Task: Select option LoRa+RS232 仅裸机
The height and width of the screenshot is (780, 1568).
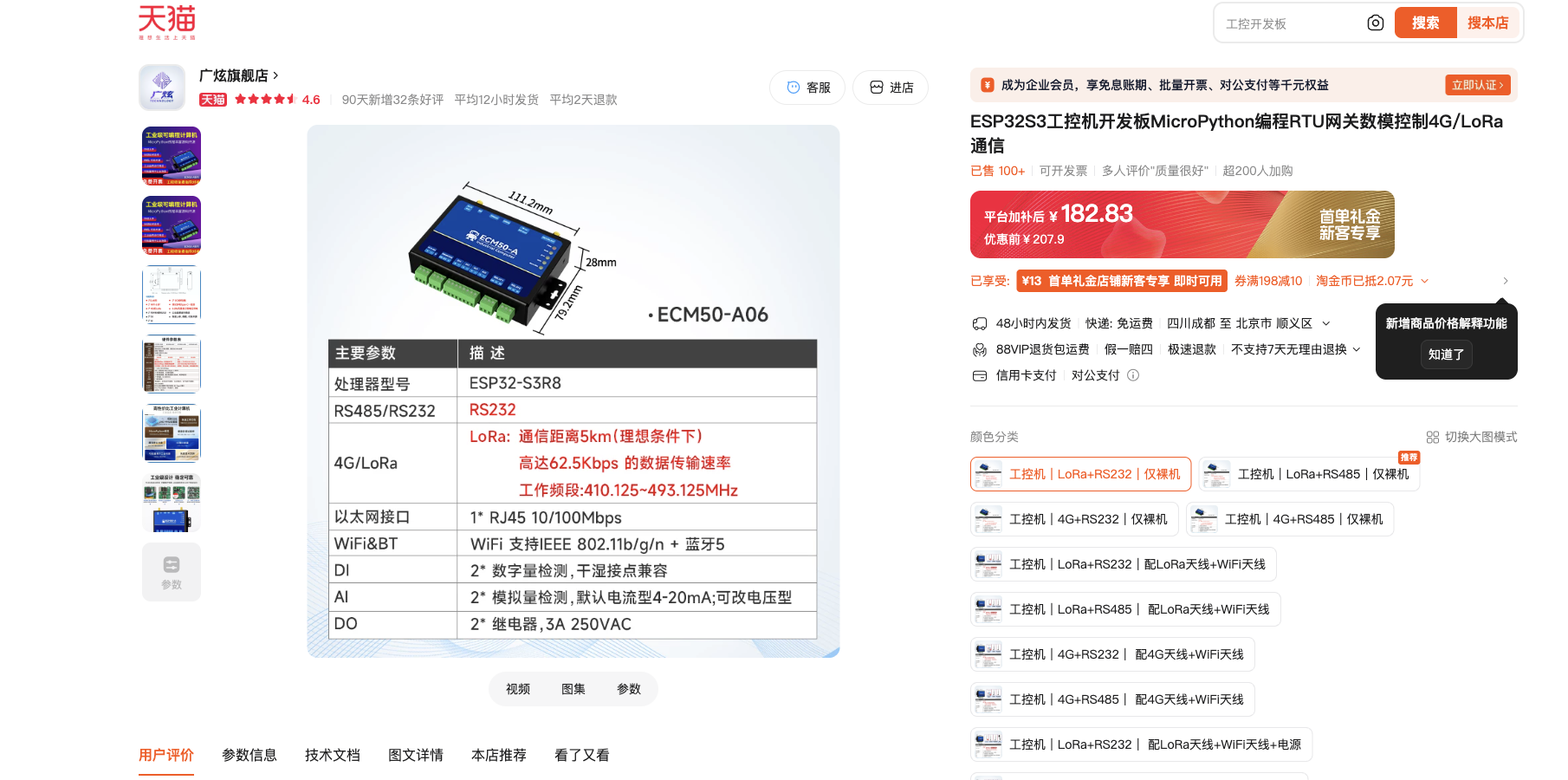Action: (1080, 474)
